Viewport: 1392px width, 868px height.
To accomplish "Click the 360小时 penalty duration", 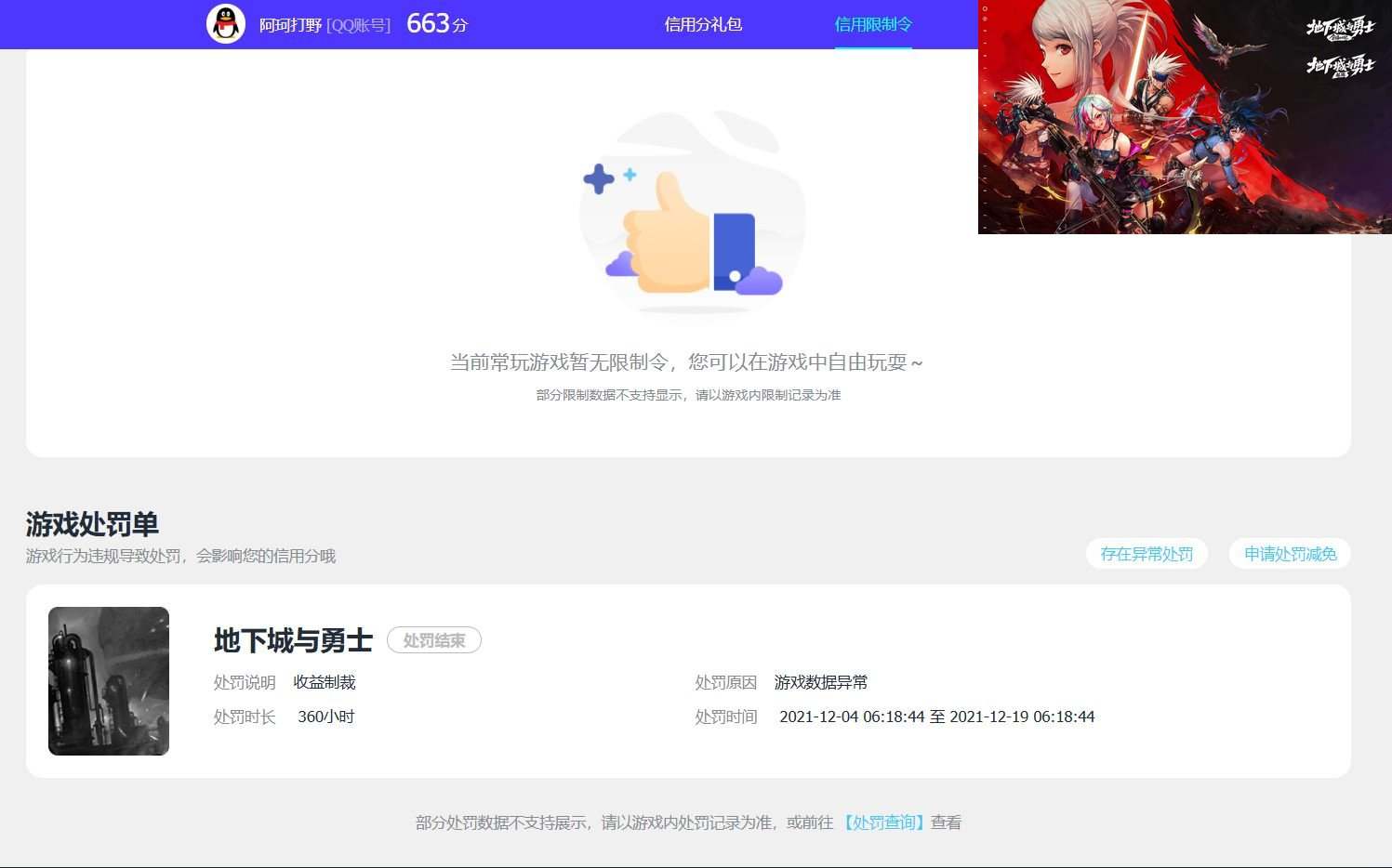I will [x=325, y=717].
